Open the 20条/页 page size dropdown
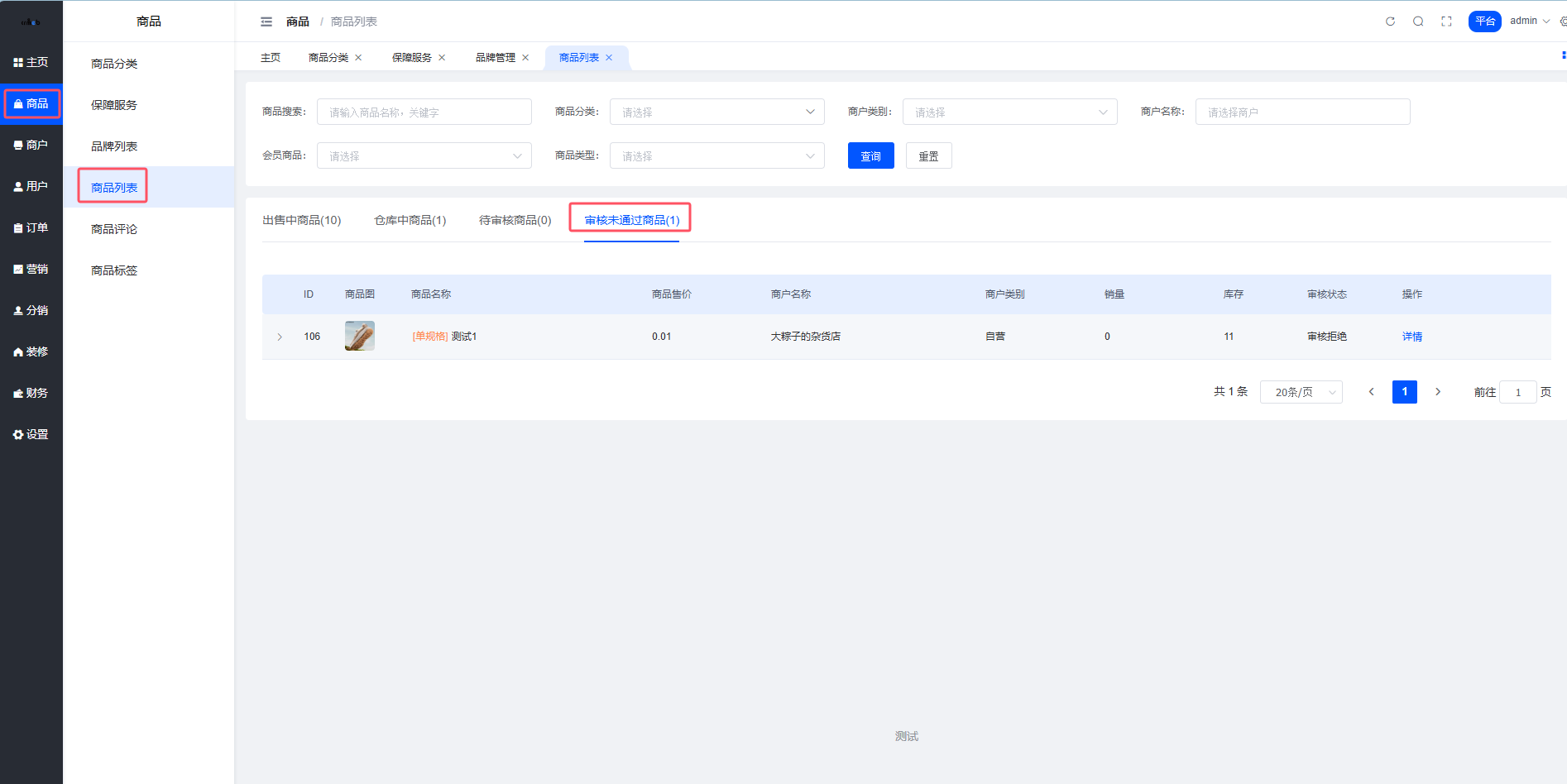 point(1301,392)
